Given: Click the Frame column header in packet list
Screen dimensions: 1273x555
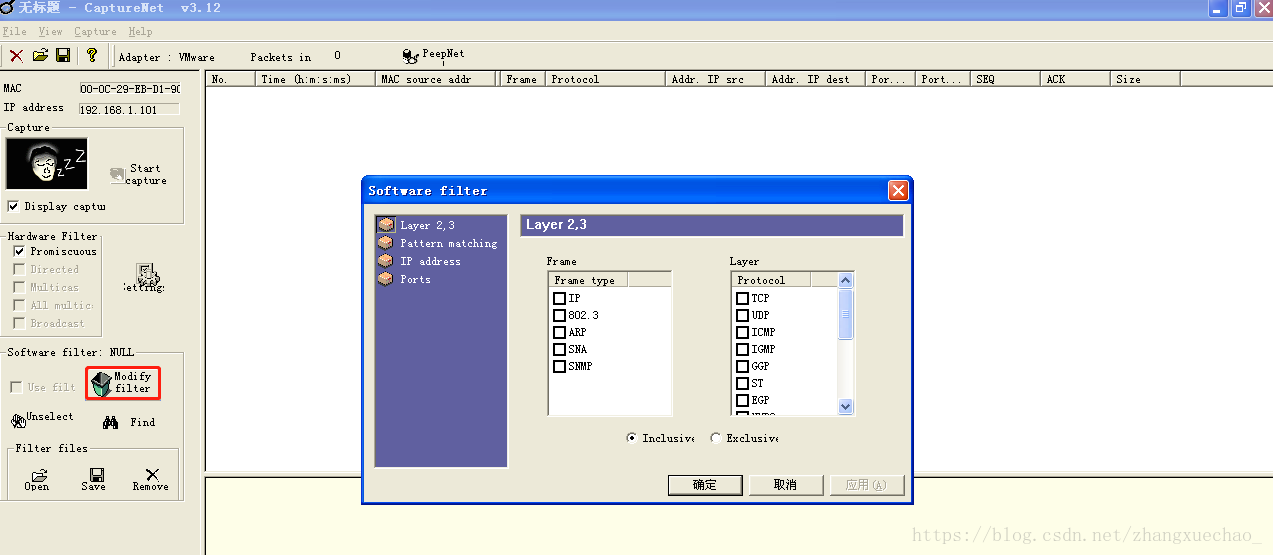Looking at the screenshot, I should [x=522, y=79].
